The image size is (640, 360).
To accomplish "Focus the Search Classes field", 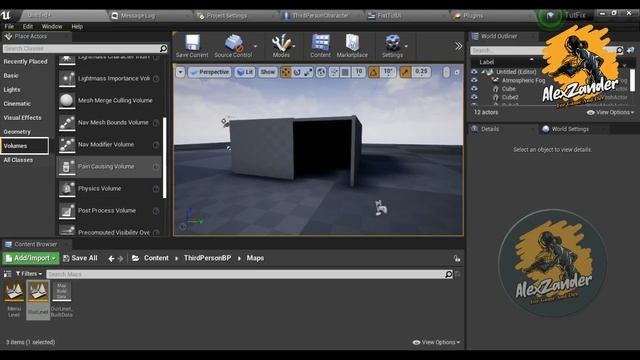I will click(x=85, y=49).
